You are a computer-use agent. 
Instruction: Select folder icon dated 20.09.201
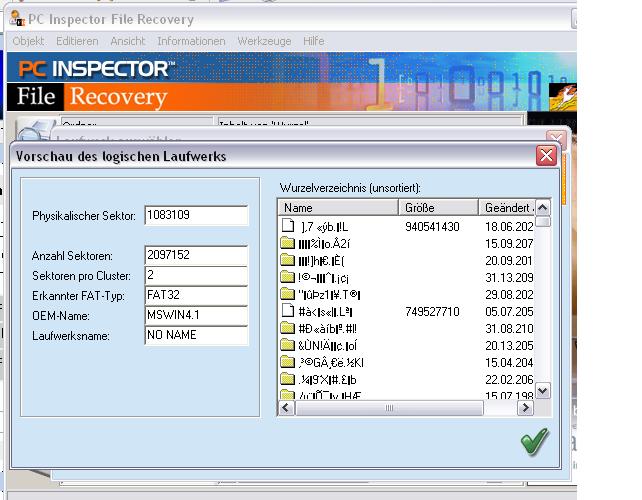(288, 260)
